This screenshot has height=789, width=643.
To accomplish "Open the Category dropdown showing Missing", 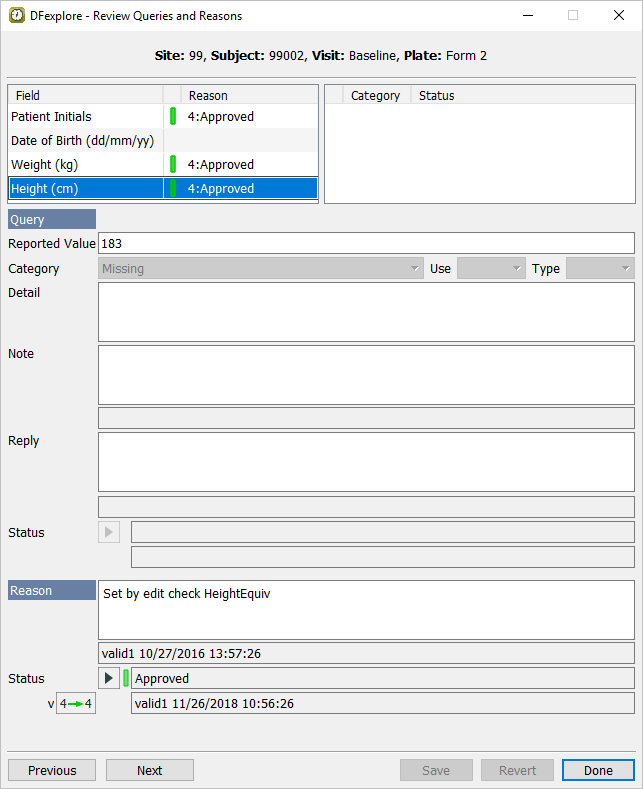I will tap(261, 269).
